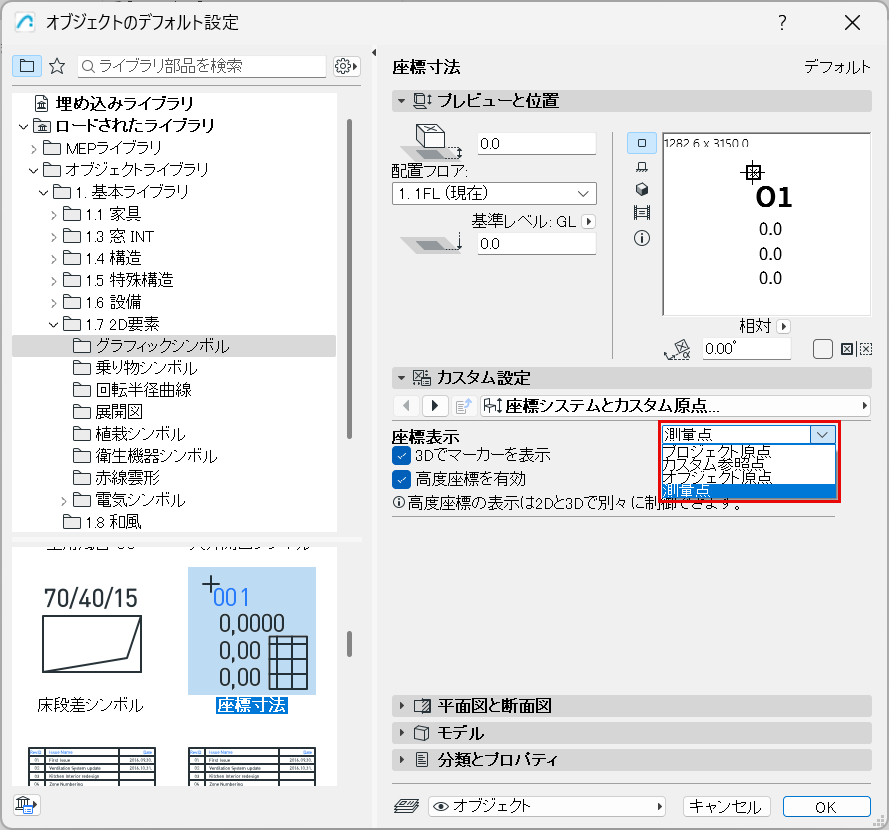Click デフォルト label at top right

pos(837,67)
